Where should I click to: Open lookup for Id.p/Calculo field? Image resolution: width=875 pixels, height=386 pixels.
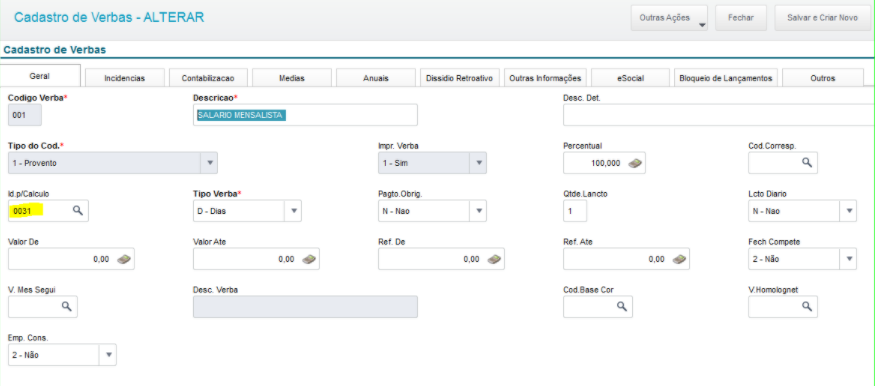pos(78,210)
